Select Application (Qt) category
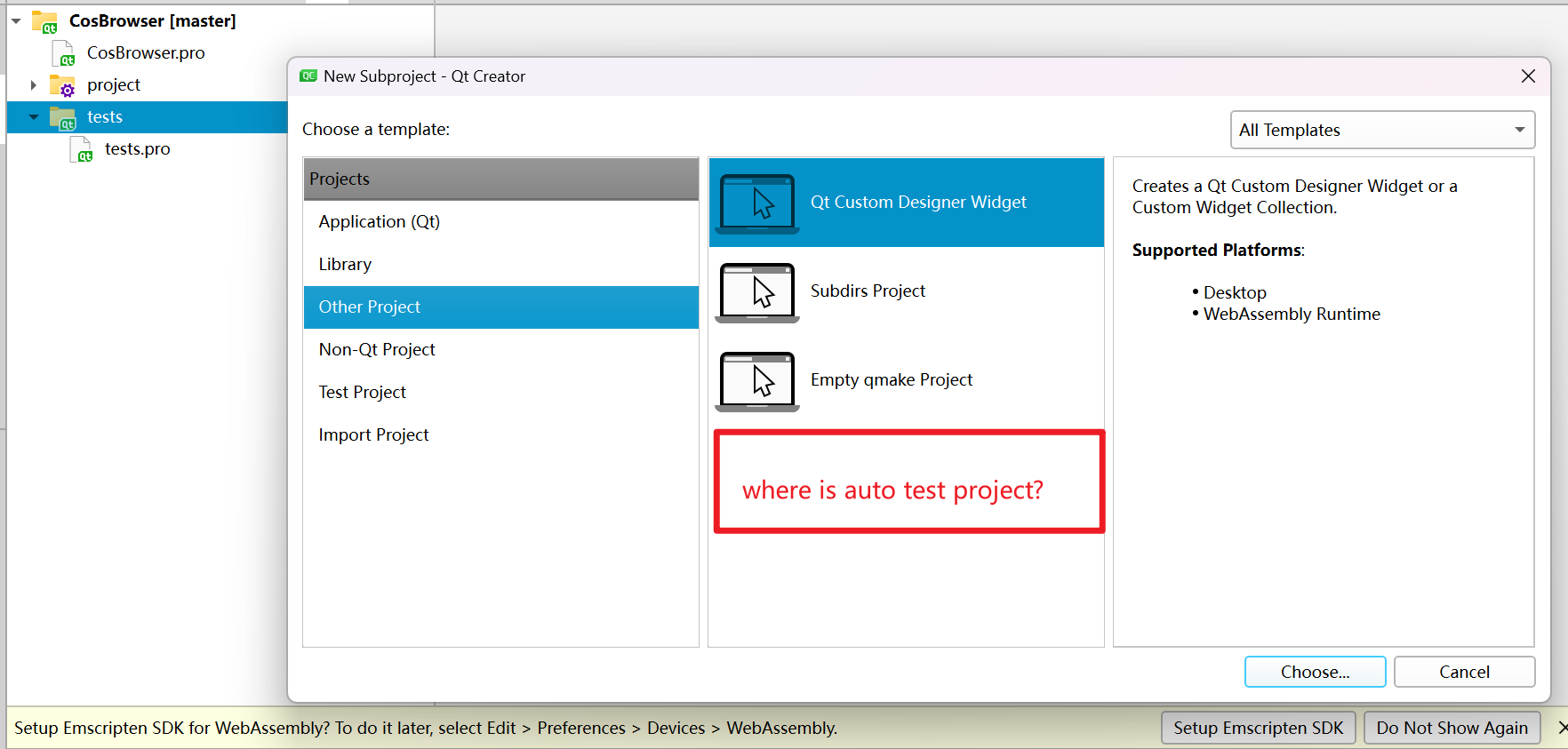 pos(501,222)
